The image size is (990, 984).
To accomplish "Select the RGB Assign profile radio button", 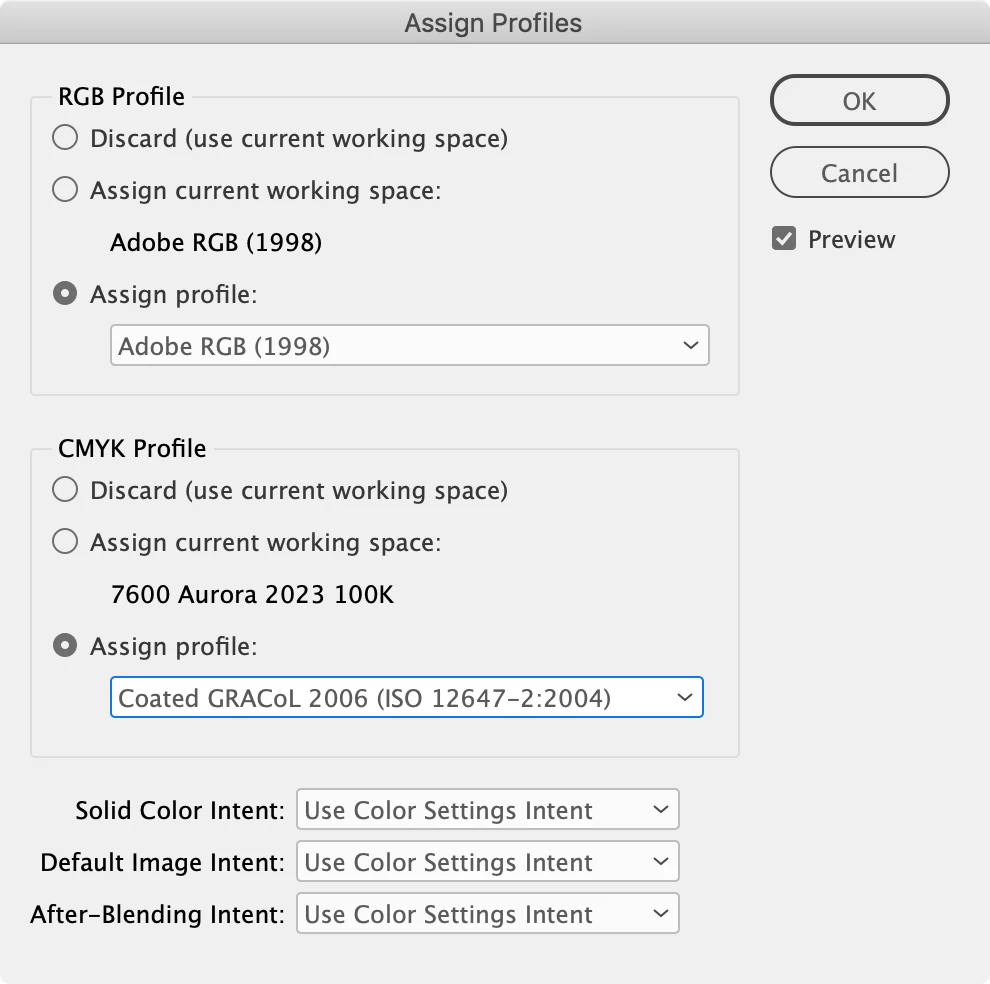I will 65,294.
